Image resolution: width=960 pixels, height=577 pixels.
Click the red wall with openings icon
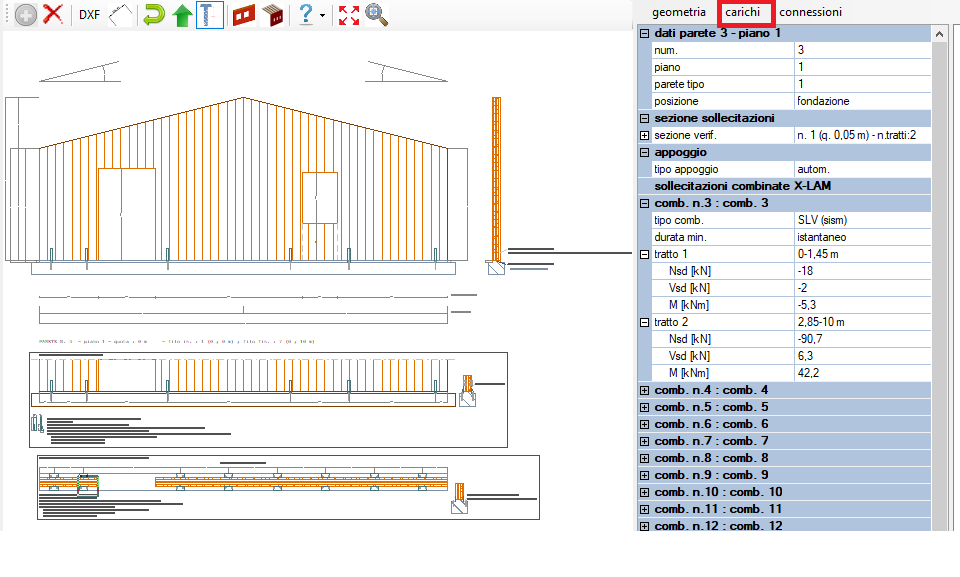tap(244, 15)
